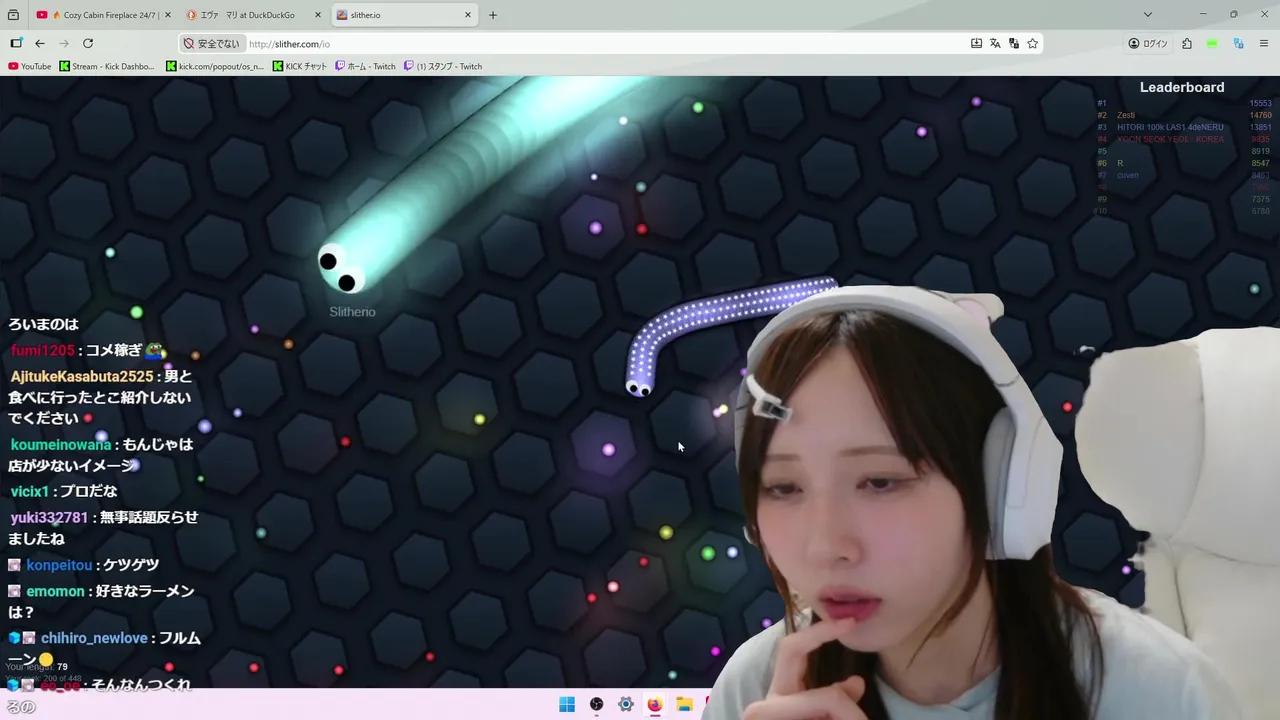Reload the slither.io page
This screenshot has height=720, width=1280.
(88, 43)
